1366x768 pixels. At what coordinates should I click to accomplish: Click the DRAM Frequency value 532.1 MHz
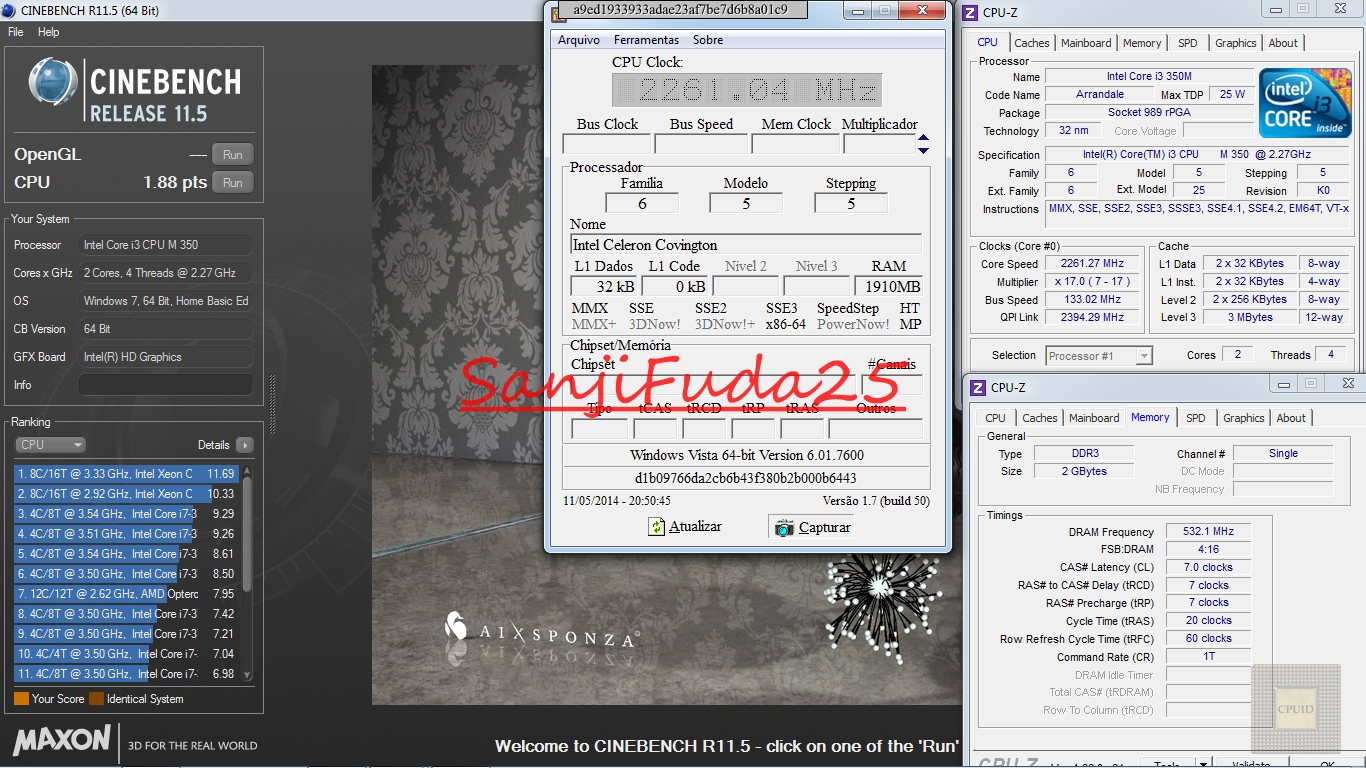1208,532
